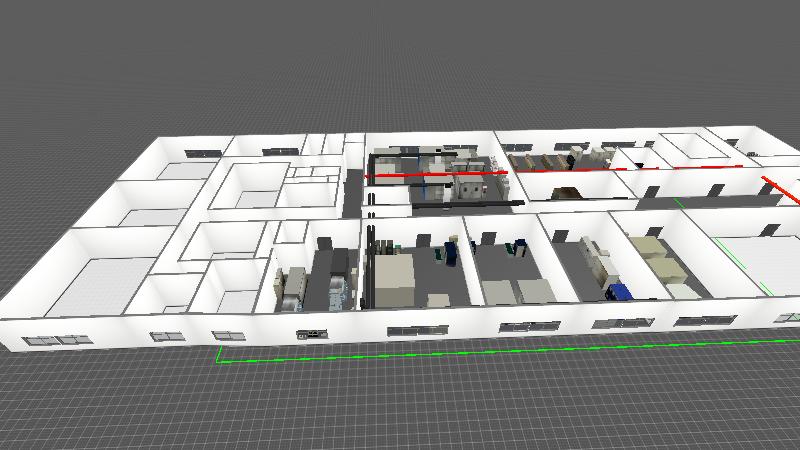Click the dark corridor floor beside the equipment room
The width and height of the screenshot is (800, 450).
(352, 190)
